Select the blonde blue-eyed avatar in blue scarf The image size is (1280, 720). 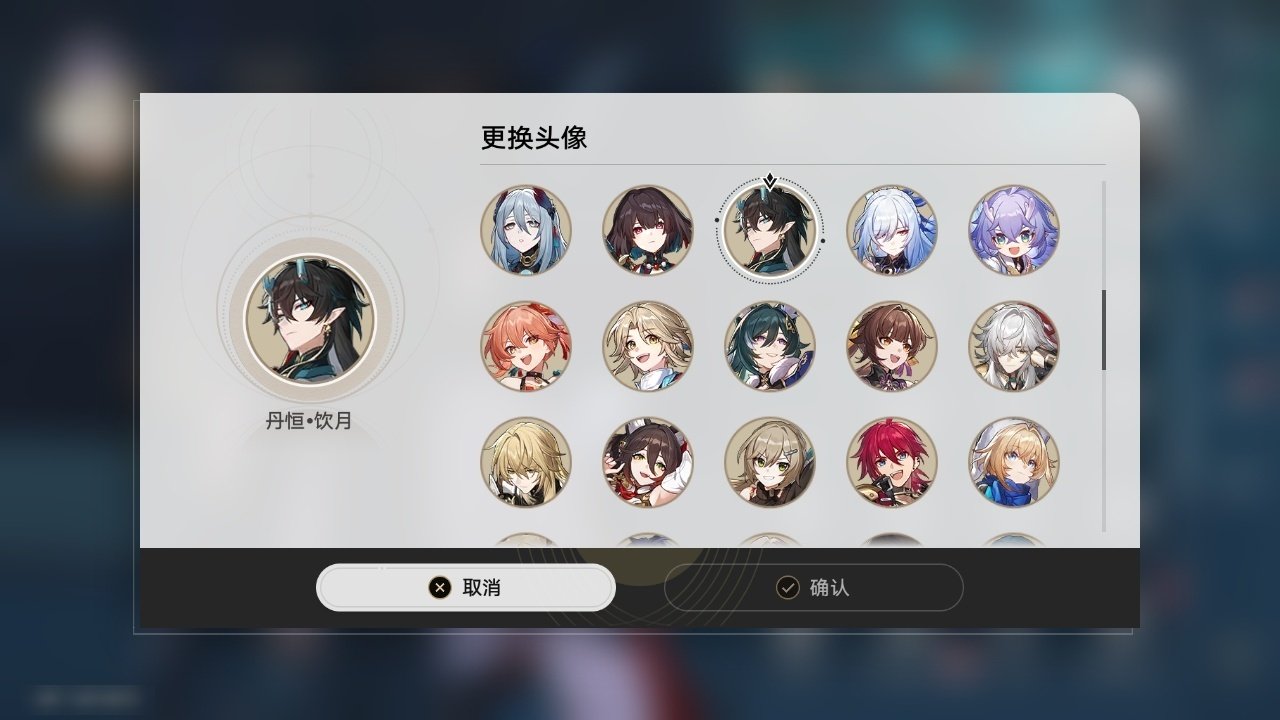tap(1014, 462)
